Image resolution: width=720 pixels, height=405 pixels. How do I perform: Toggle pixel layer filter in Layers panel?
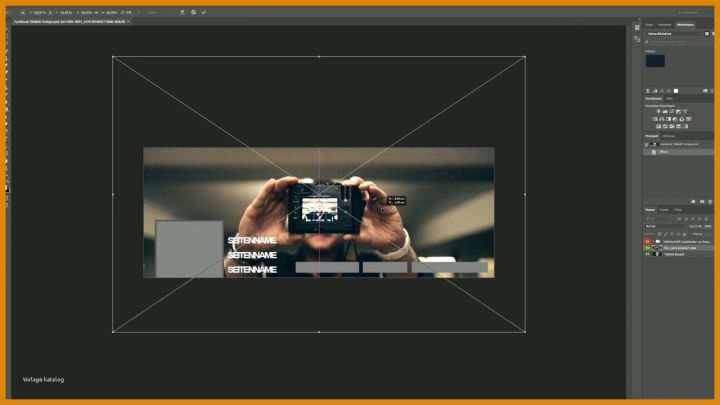tap(679, 219)
